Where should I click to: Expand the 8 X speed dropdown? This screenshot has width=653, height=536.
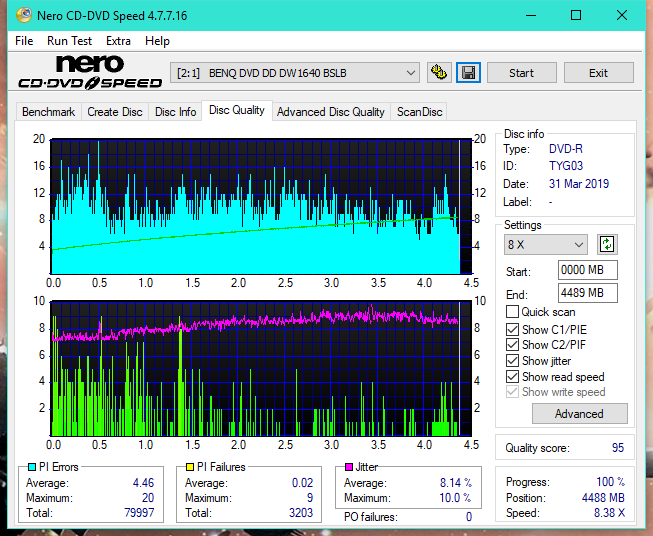[x=546, y=245]
